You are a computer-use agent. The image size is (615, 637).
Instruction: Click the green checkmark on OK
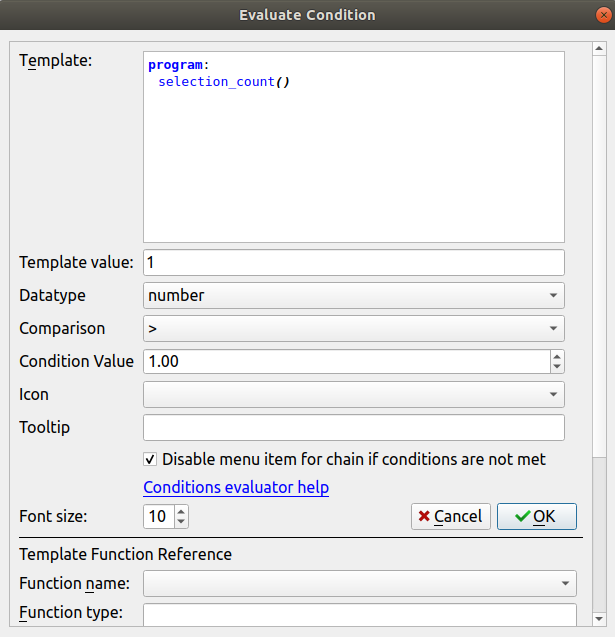pyautogui.click(x=521, y=517)
